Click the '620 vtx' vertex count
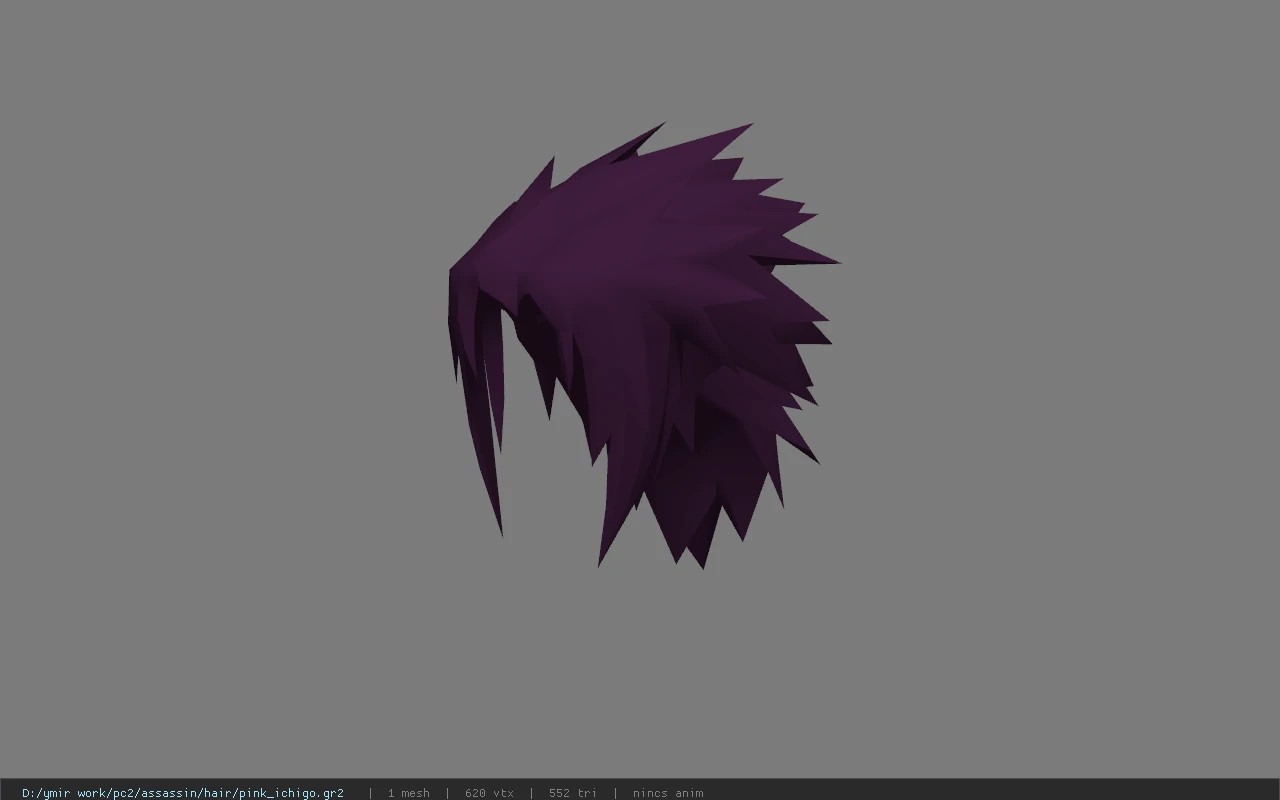Image resolution: width=1280 pixels, height=800 pixels. point(489,793)
